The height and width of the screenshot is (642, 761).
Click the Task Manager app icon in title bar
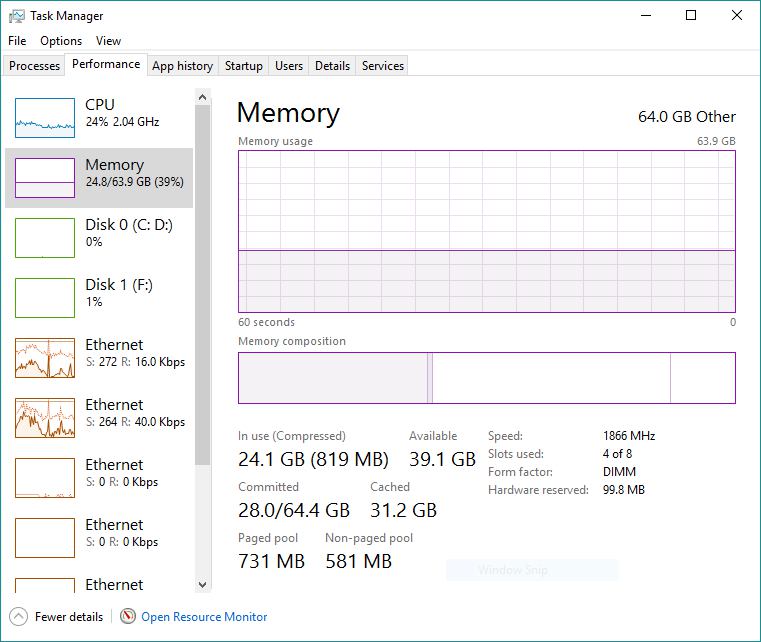point(15,16)
